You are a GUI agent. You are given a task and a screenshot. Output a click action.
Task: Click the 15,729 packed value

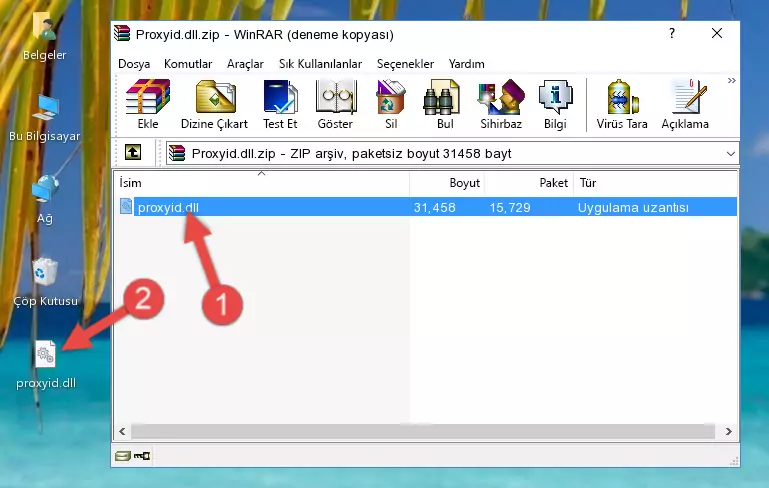click(510, 207)
